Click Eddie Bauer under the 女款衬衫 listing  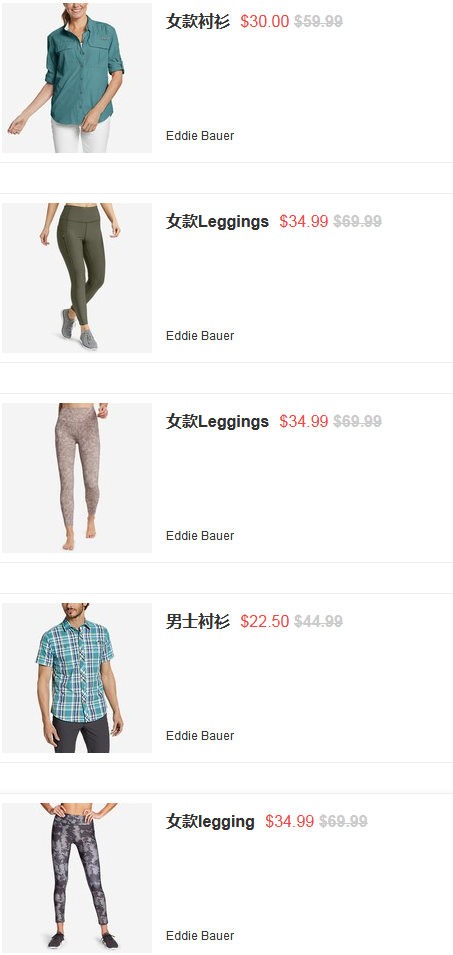tap(200, 136)
